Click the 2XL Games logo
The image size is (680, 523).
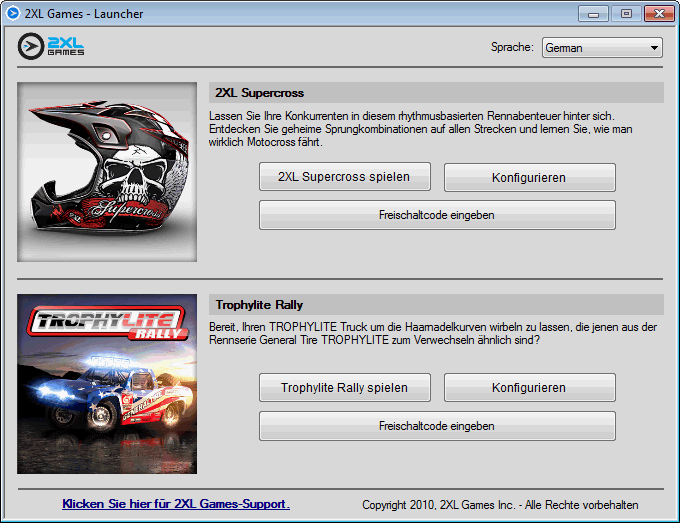(x=51, y=46)
